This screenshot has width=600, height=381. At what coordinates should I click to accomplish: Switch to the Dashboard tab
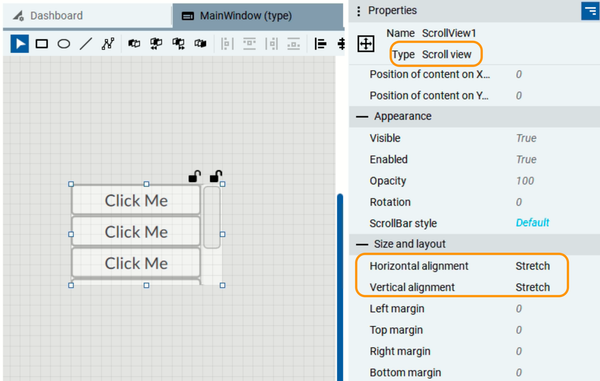coord(88,16)
